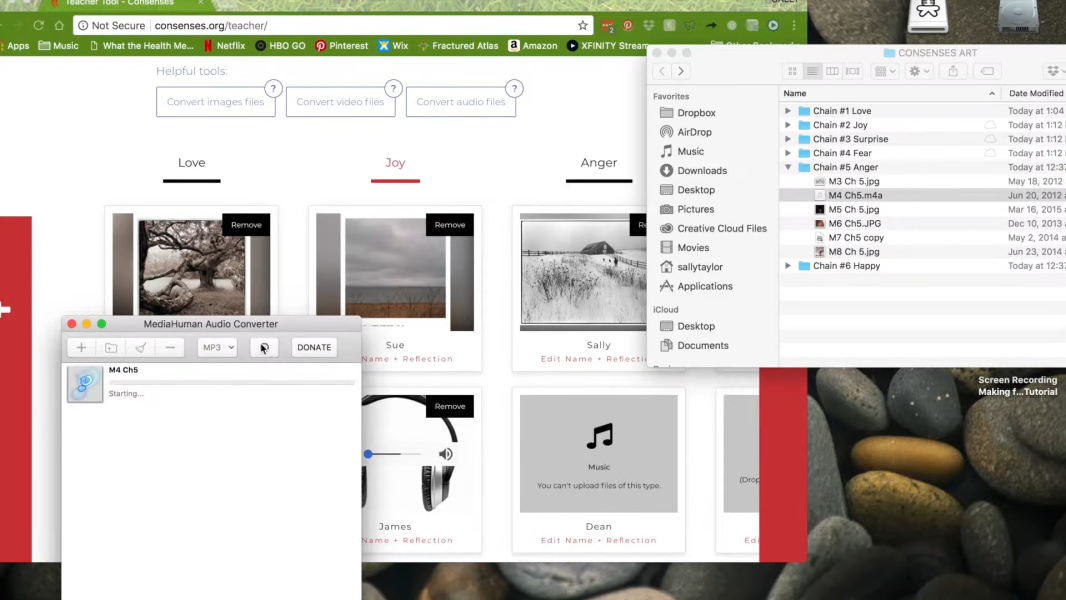The image size is (1066, 600).
Task: Open MP3 format dropdown in converter
Action: pyautogui.click(x=218, y=347)
